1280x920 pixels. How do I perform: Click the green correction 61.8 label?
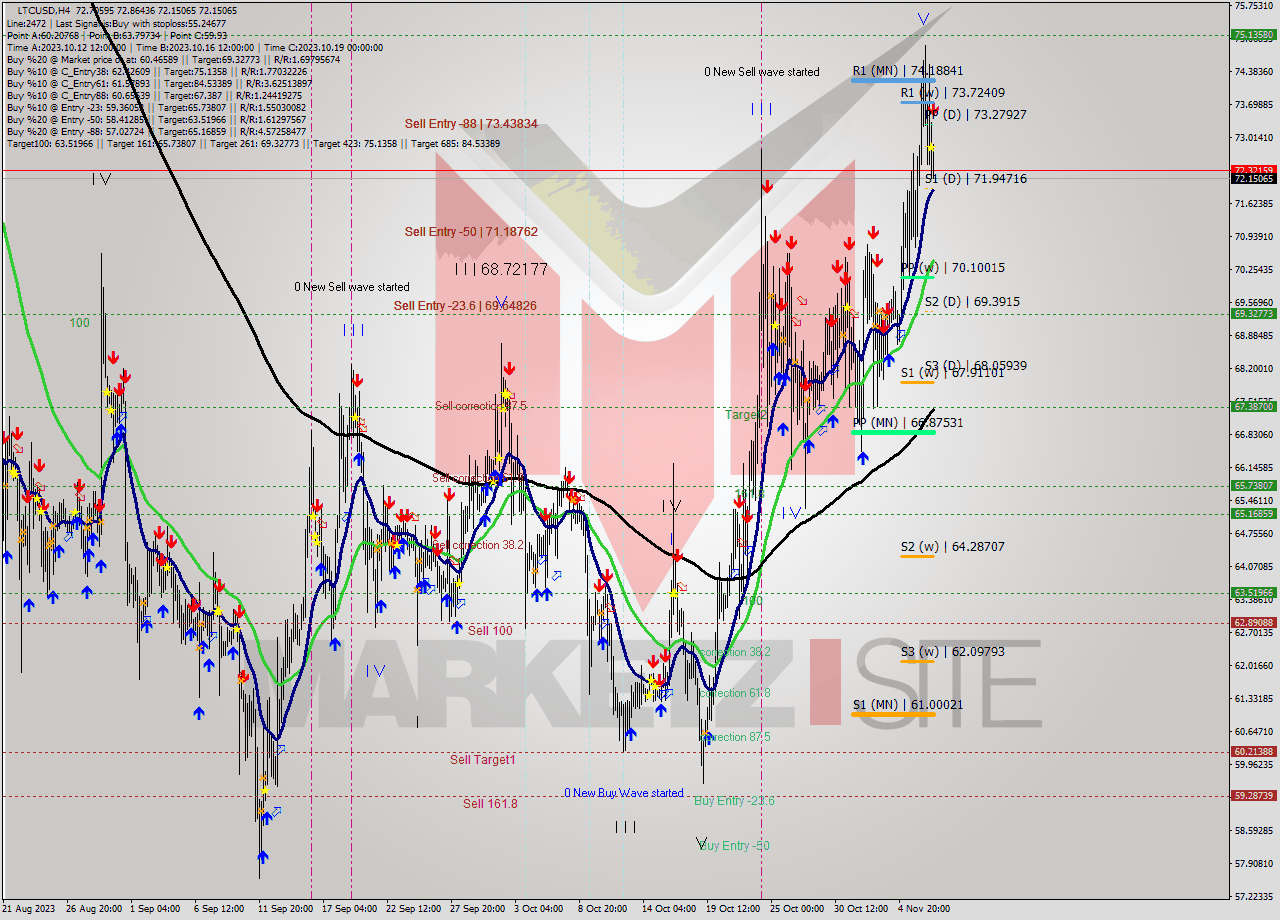(x=735, y=693)
